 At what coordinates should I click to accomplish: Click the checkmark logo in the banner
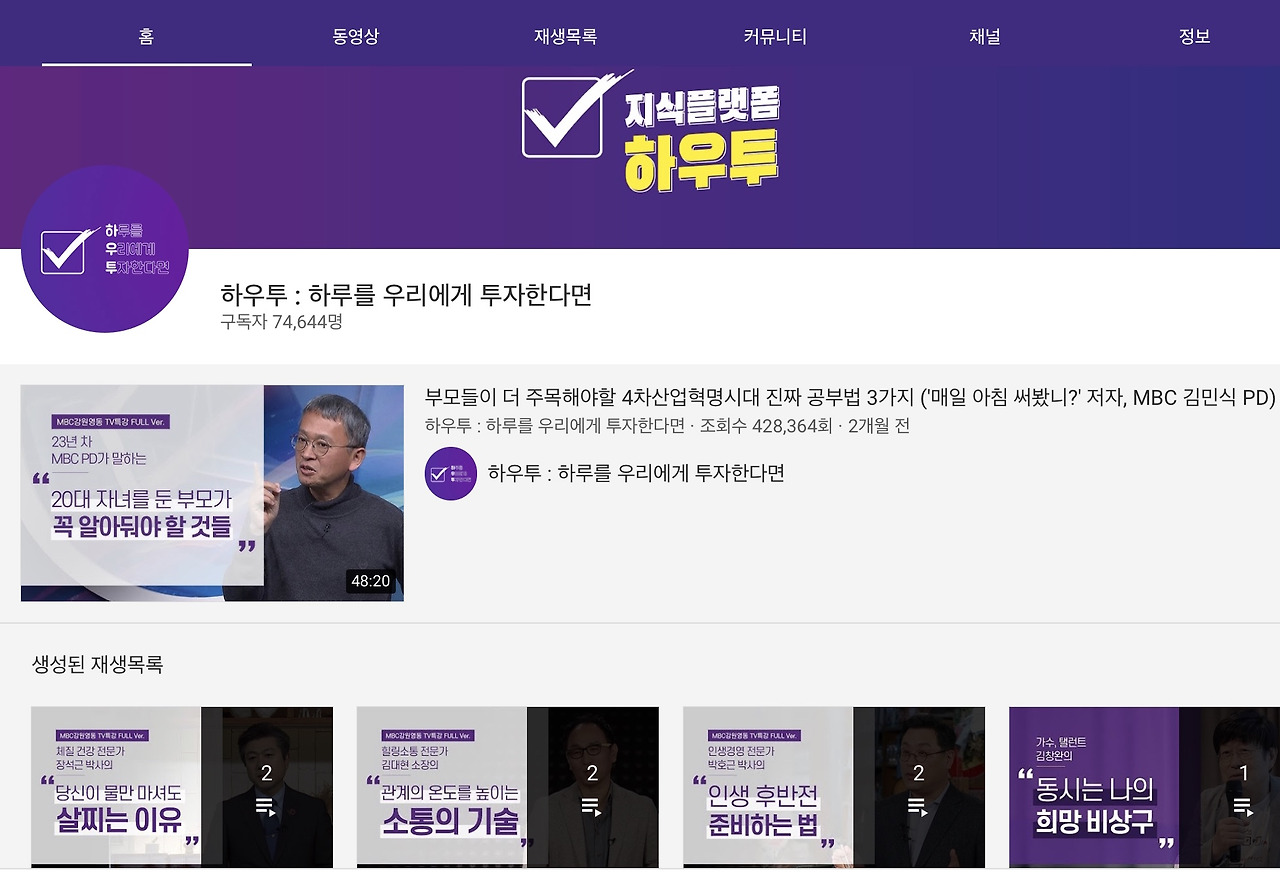click(572, 115)
